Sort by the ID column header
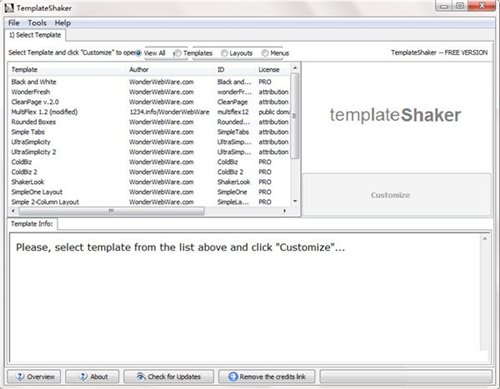The height and width of the screenshot is (389, 500). [x=235, y=70]
